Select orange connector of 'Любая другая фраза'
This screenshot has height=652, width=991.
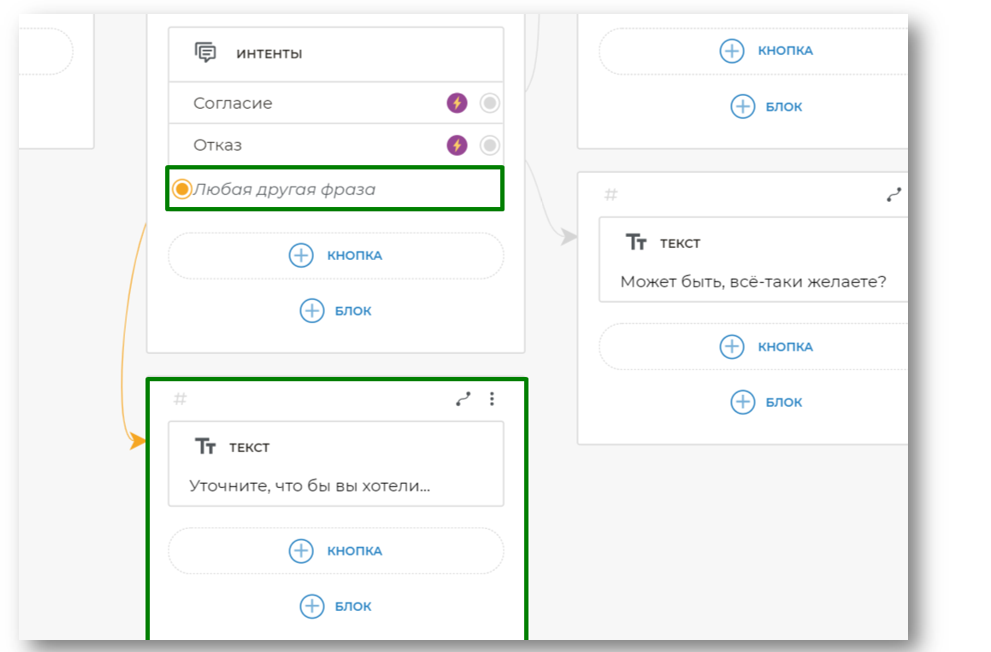coord(182,189)
